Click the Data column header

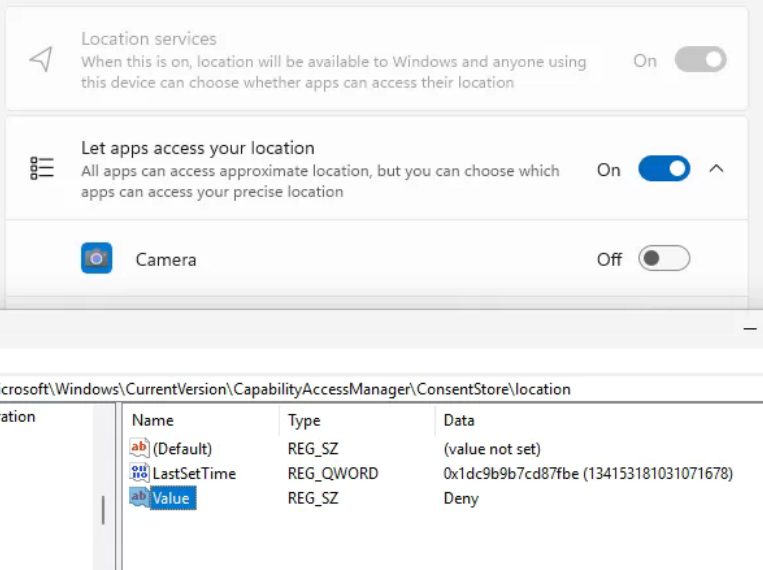(459, 420)
